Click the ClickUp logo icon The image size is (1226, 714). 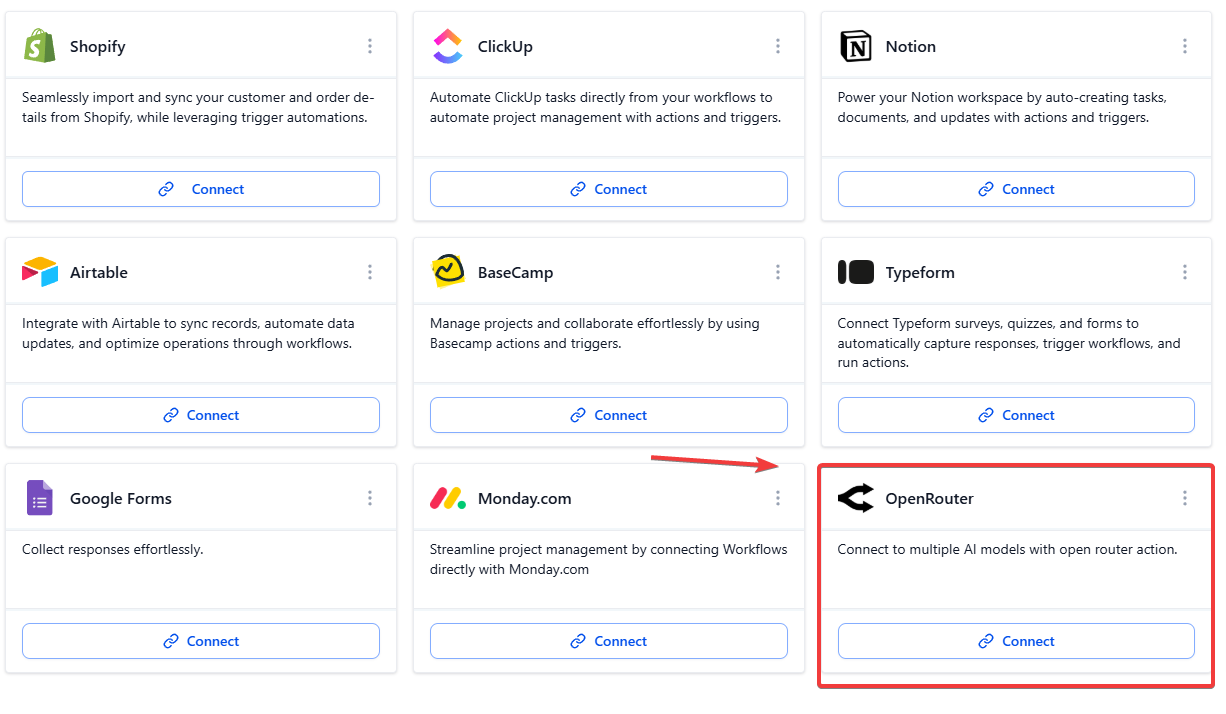447,46
